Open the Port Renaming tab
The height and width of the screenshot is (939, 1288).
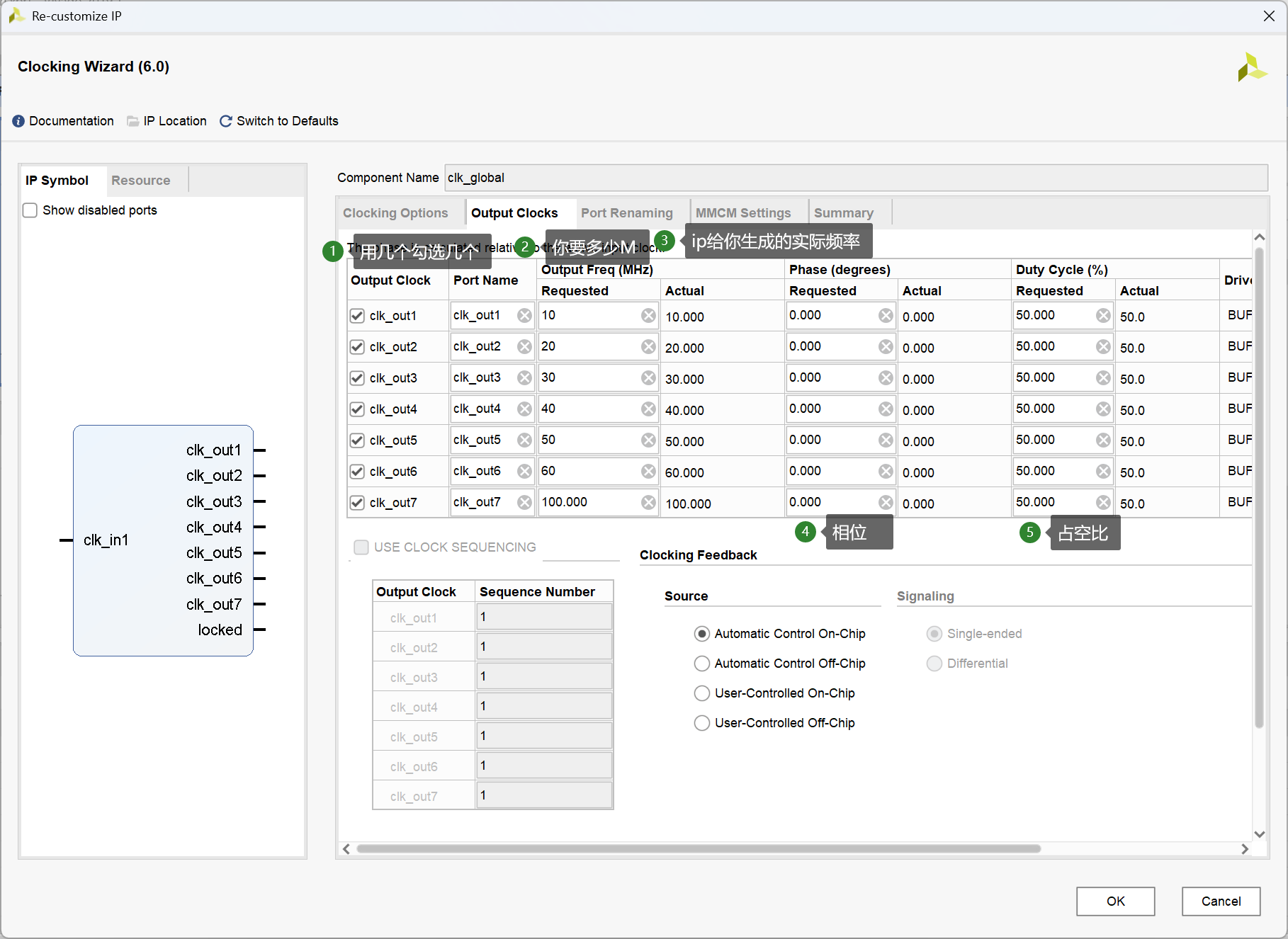click(x=627, y=213)
